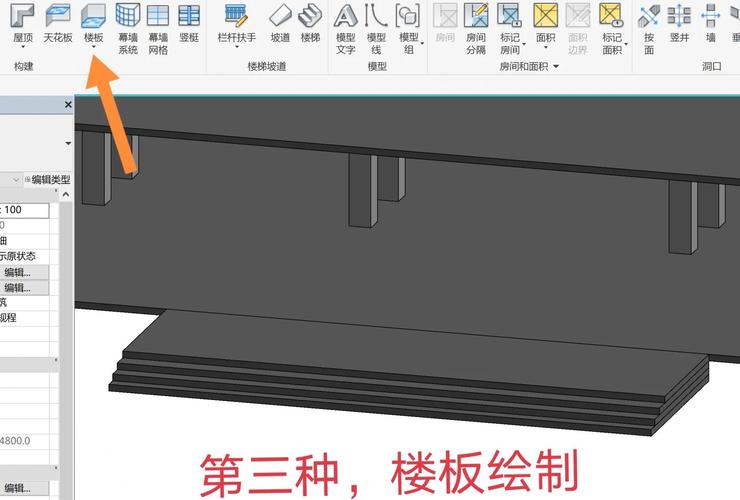Click the bottom 编辑... button in properties
The image size is (740, 500).
pos(25,488)
